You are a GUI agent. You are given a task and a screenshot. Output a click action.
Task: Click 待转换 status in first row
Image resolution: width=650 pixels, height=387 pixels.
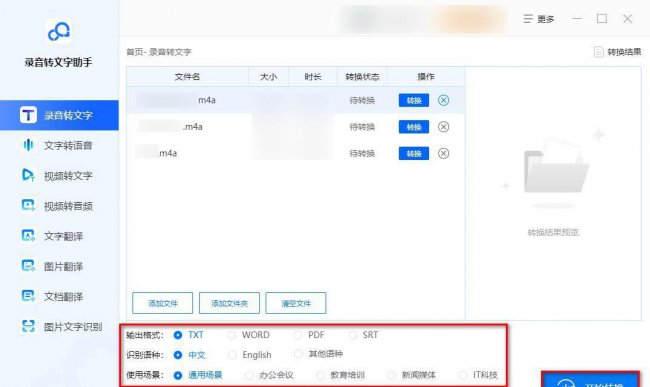pyautogui.click(x=362, y=100)
